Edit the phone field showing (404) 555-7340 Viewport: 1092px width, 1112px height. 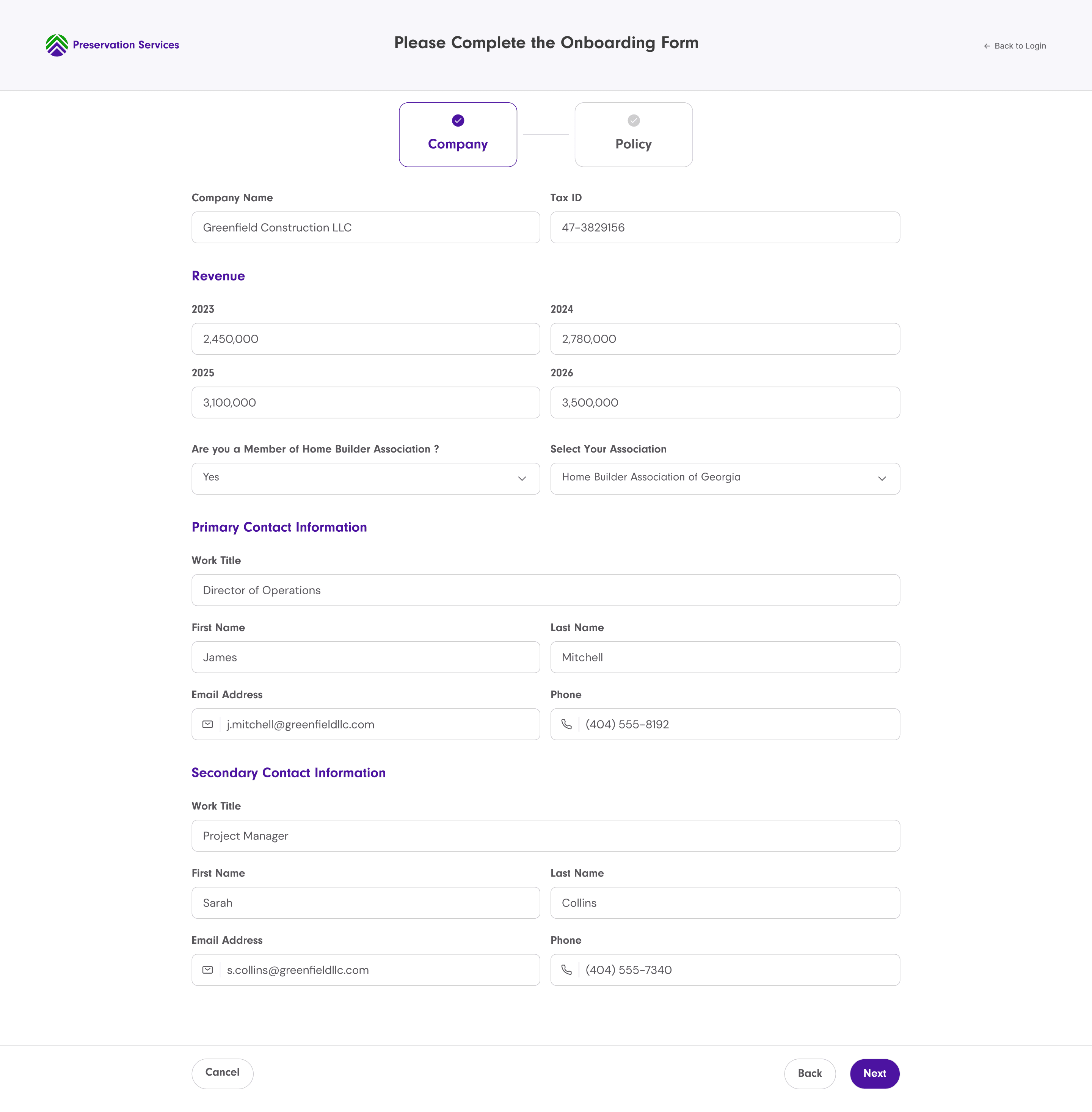pyautogui.click(x=725, y=970)
